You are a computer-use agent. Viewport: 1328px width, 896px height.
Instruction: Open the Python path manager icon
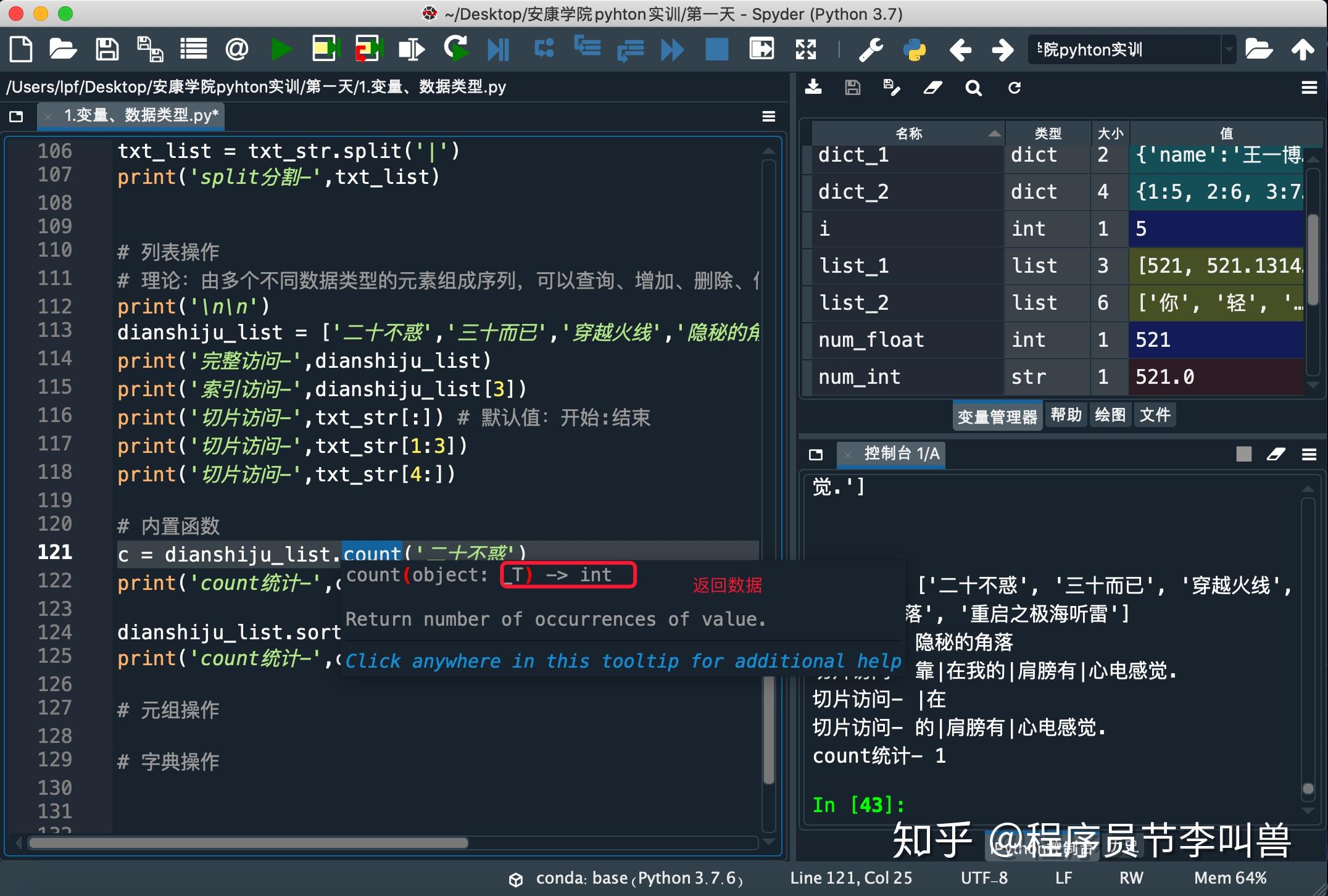pyautogui.click(x=915, y=49)
